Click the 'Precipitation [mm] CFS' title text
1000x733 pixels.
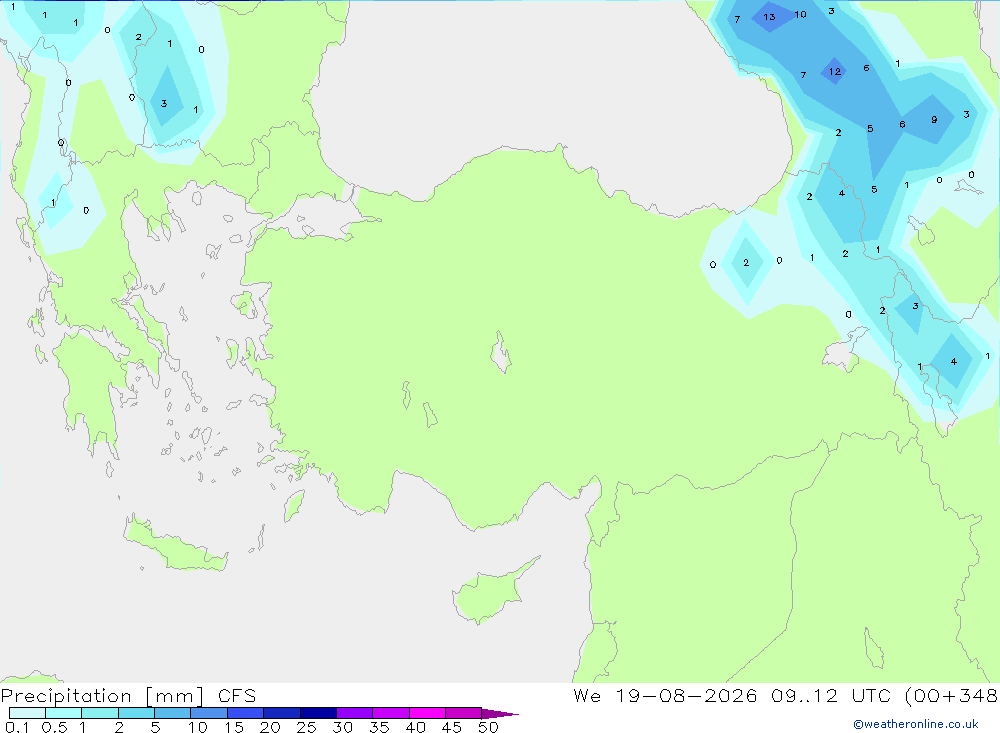coord(128,696)
